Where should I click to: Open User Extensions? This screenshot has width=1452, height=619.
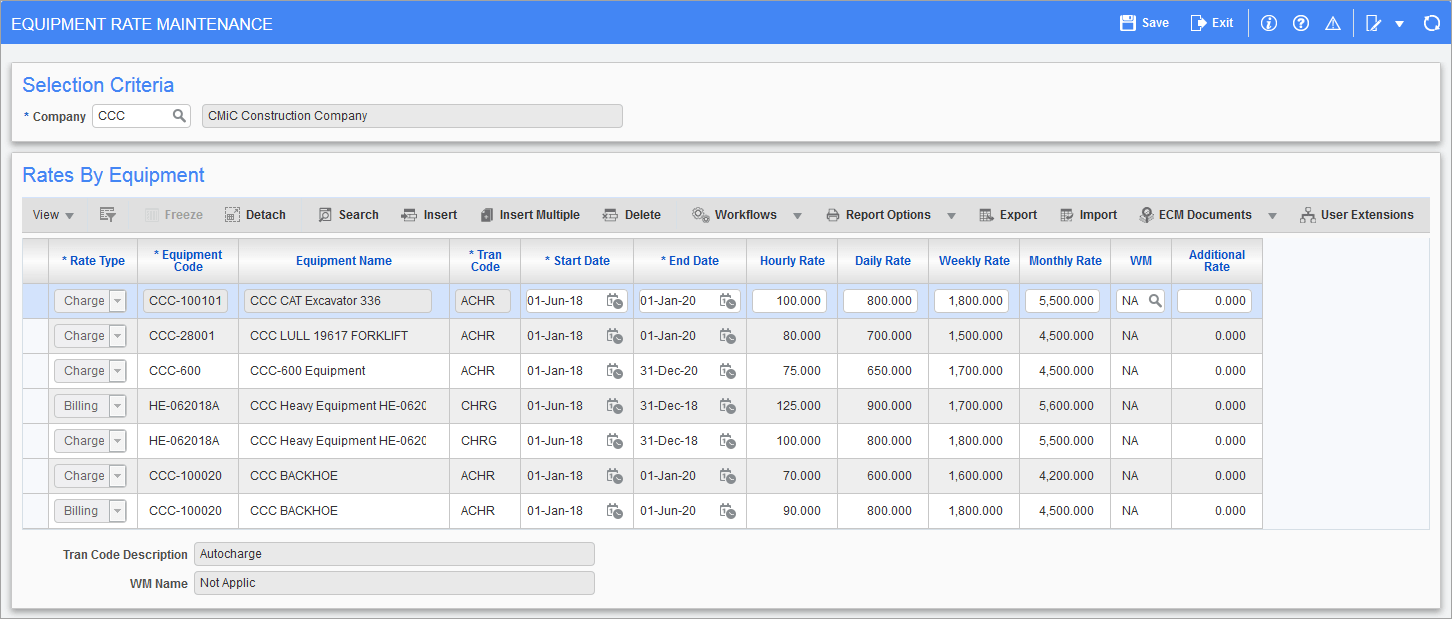click(x=1356, y=215)
